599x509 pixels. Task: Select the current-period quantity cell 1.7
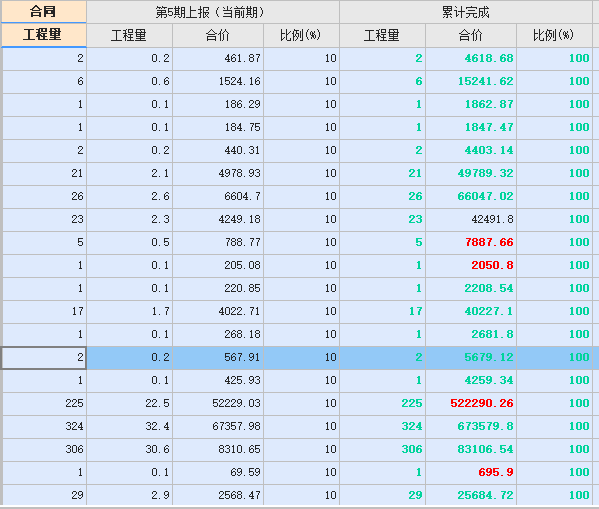point(130,311)
